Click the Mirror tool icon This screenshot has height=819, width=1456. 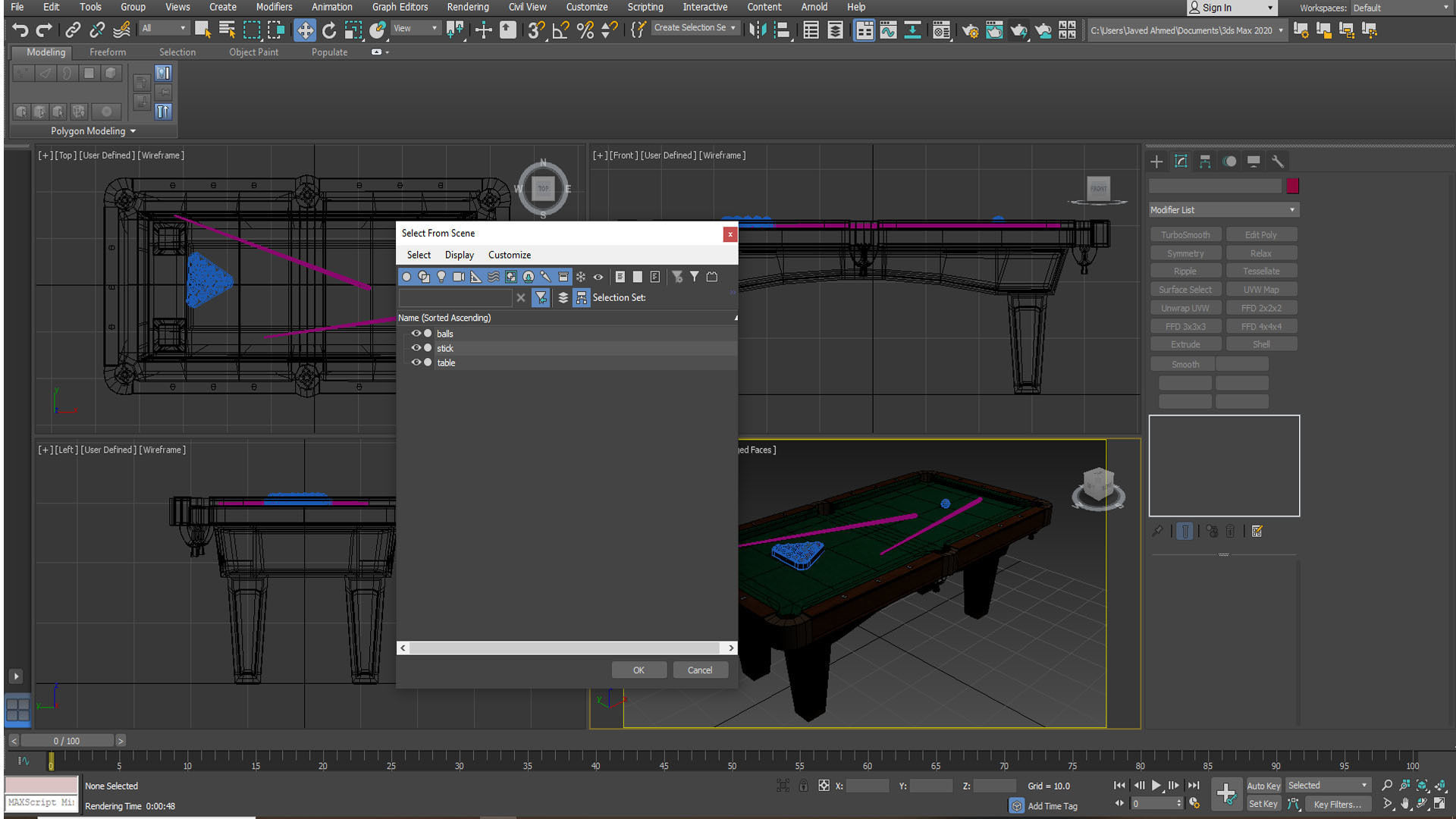(758, 30)
